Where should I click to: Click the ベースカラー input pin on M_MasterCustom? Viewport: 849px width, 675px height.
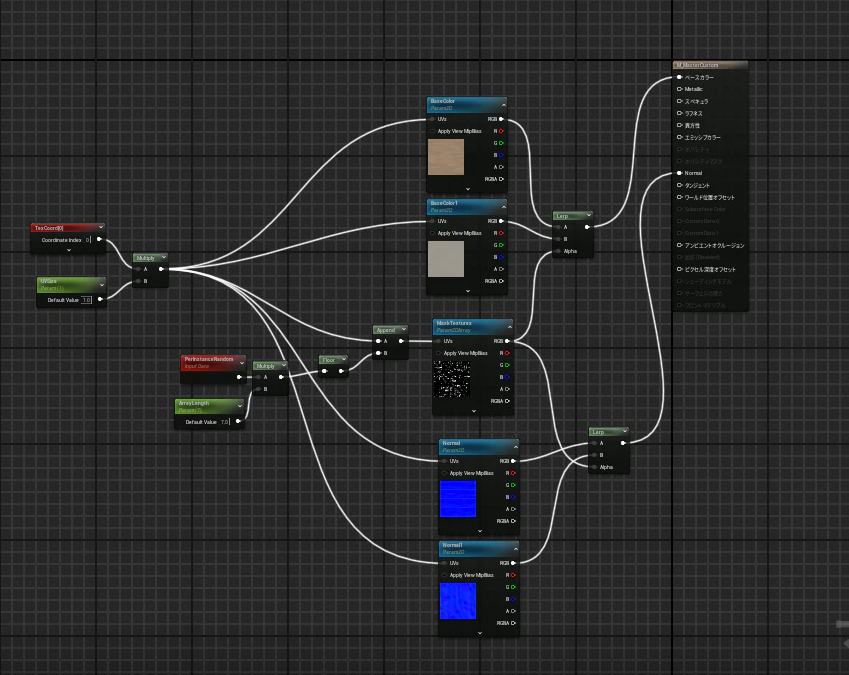point(679,77)
